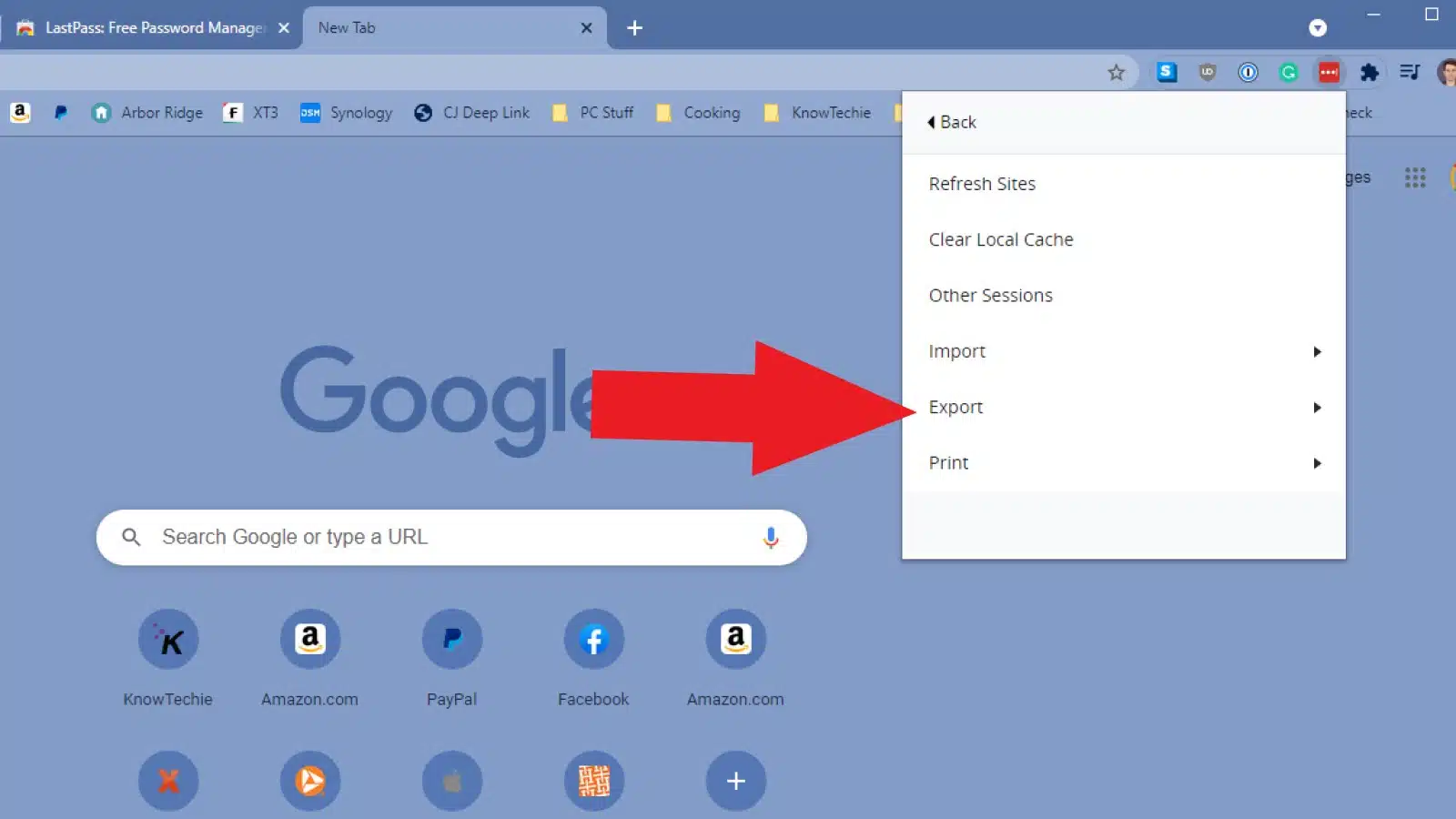The width and height of the screenshot is (1456, 819).
Task: Add a new shortcut with the plus button
Action: coord(735,781)
